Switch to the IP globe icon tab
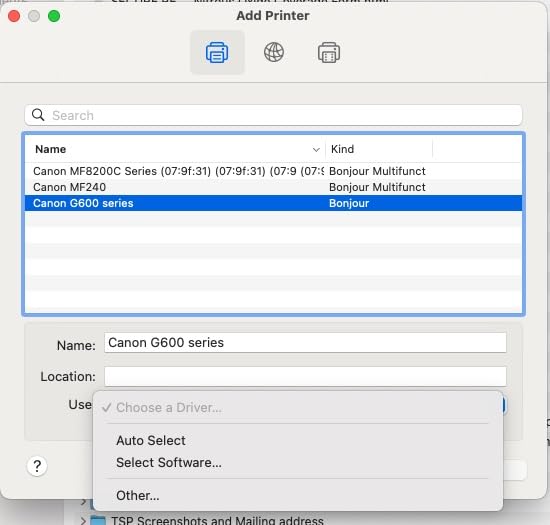This screenshot has width=550, height=525. click(274, 52)
